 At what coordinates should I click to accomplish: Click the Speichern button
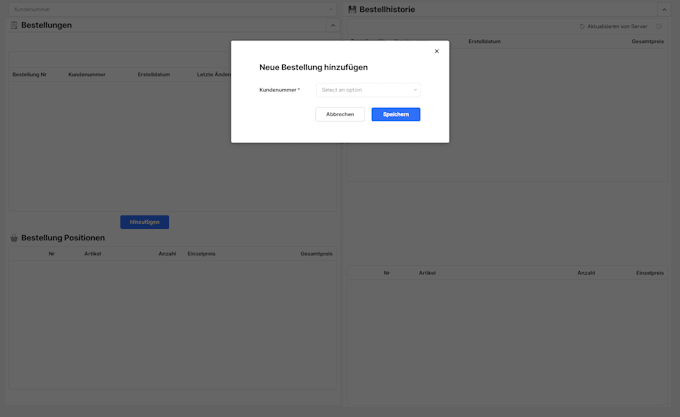click(396, 114)
